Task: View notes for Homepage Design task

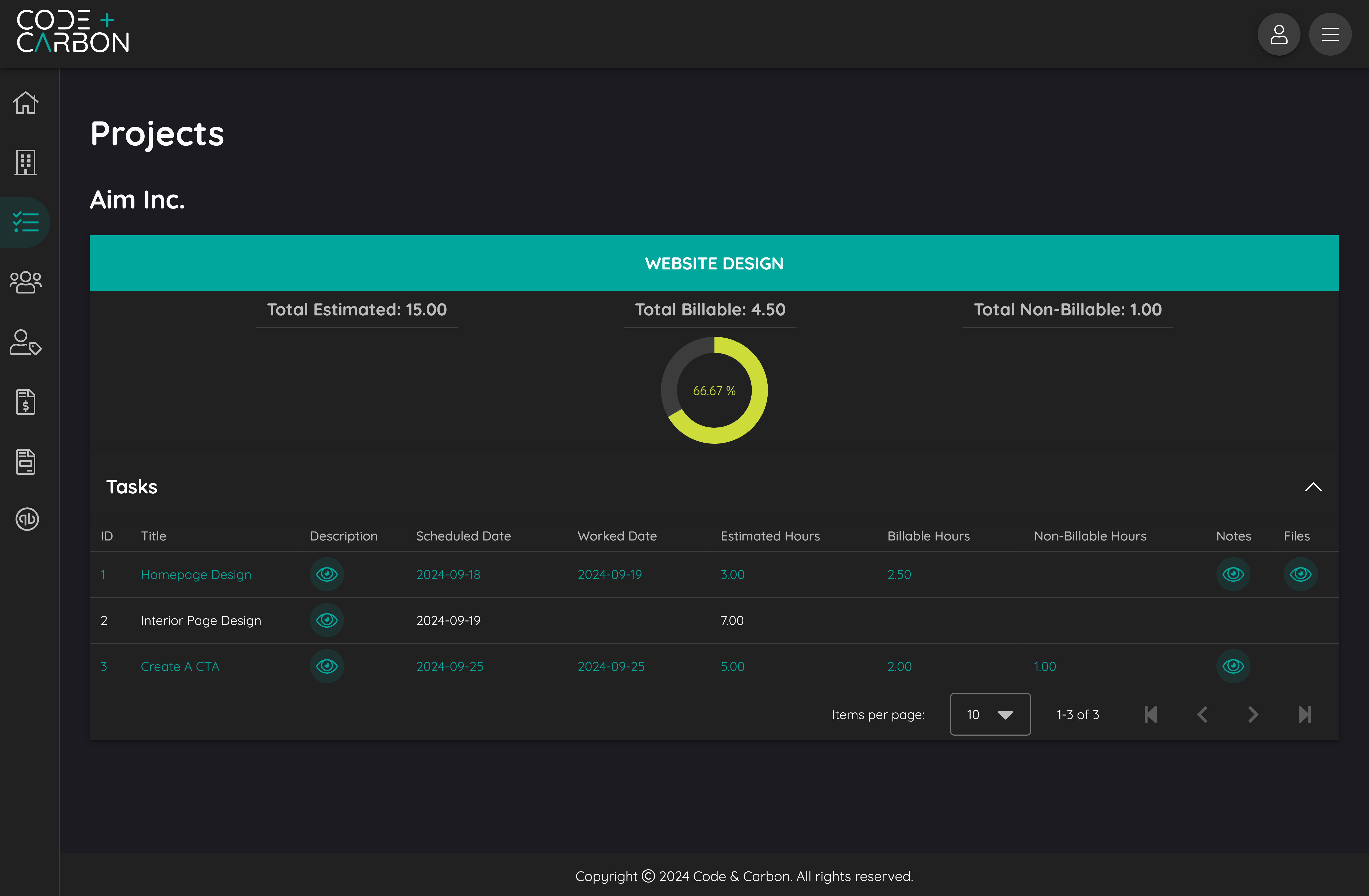Action: click(1233, 574)
